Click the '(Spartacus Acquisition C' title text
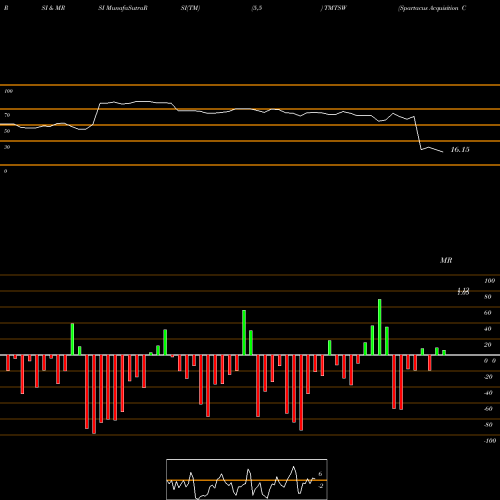This screenshot has width=500, height=500. [x=432, y=8]
